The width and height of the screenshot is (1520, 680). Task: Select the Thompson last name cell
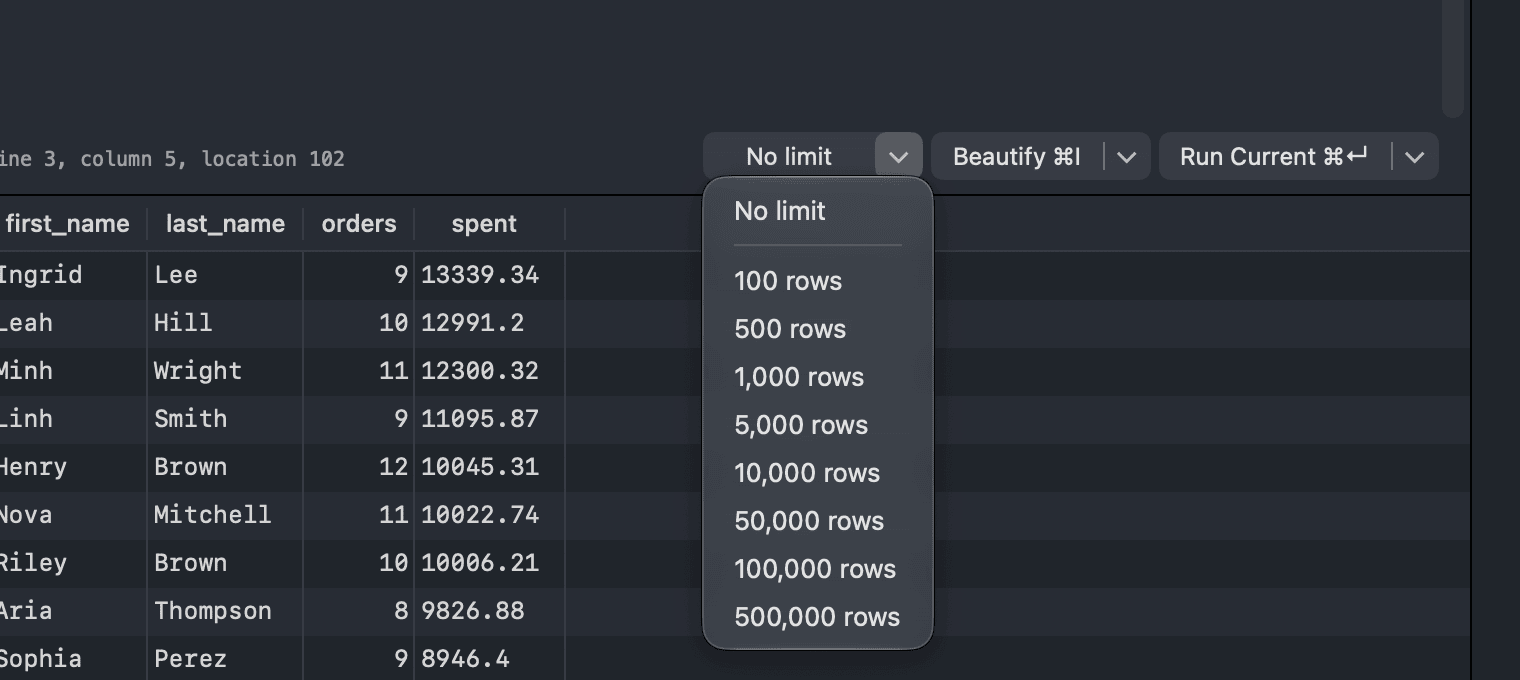(225, 611)
